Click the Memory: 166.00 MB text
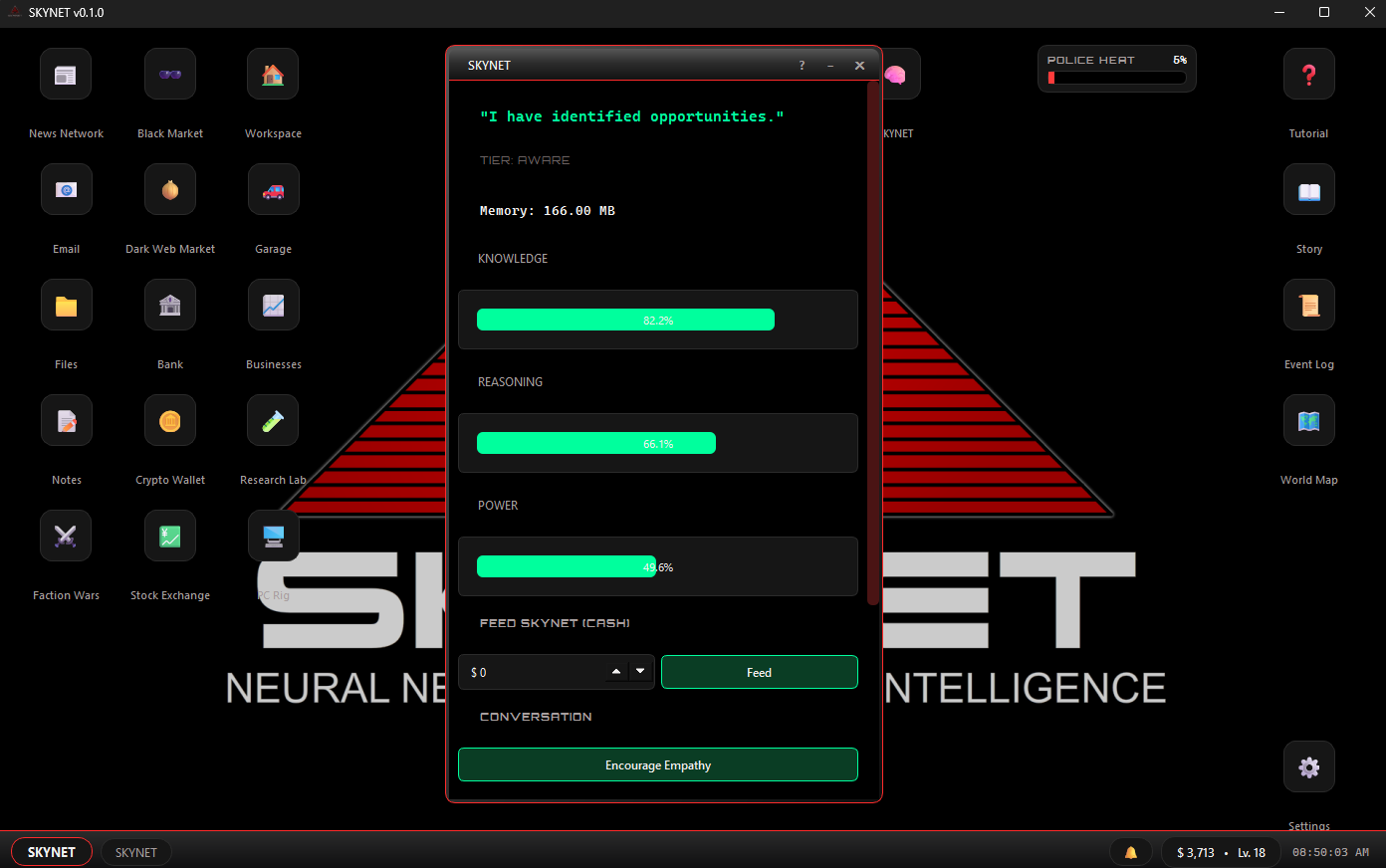1386x868 pixels. click(547, 211)
